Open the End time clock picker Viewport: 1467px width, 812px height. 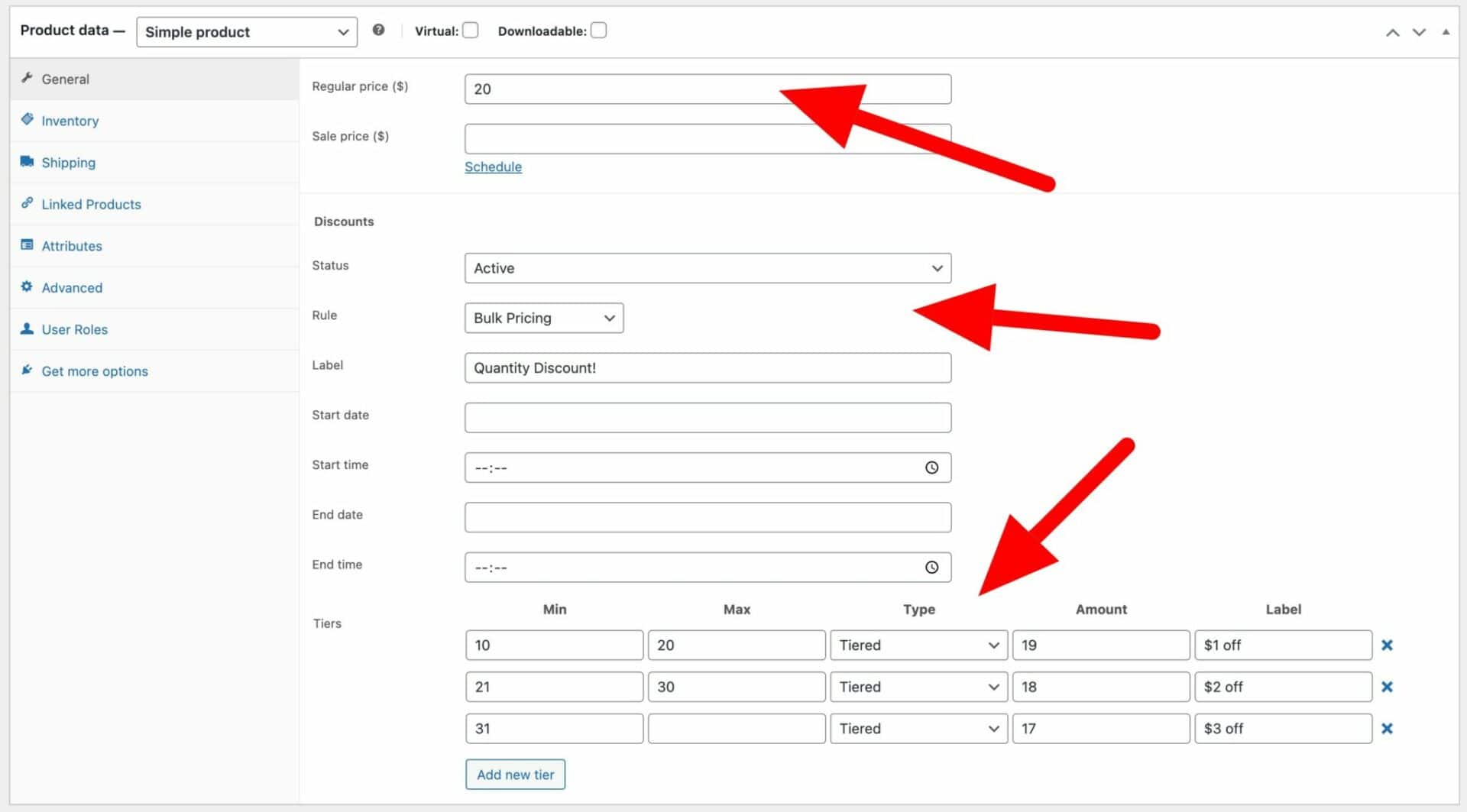coord(931,568)
